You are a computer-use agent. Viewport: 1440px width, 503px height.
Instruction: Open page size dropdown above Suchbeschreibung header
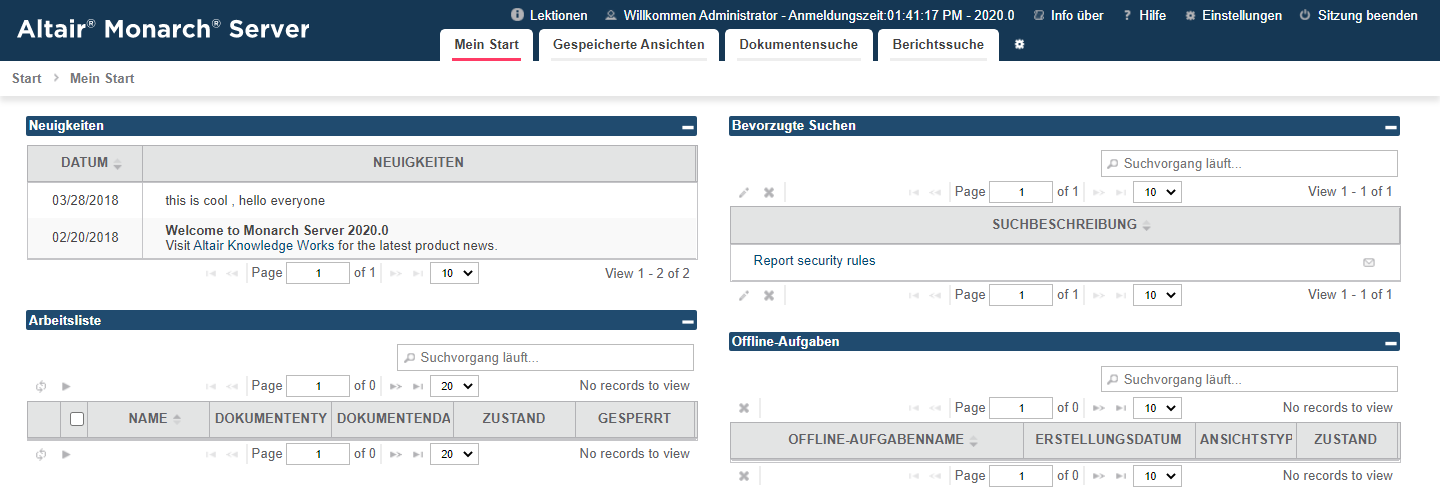tap(1157, 192)
